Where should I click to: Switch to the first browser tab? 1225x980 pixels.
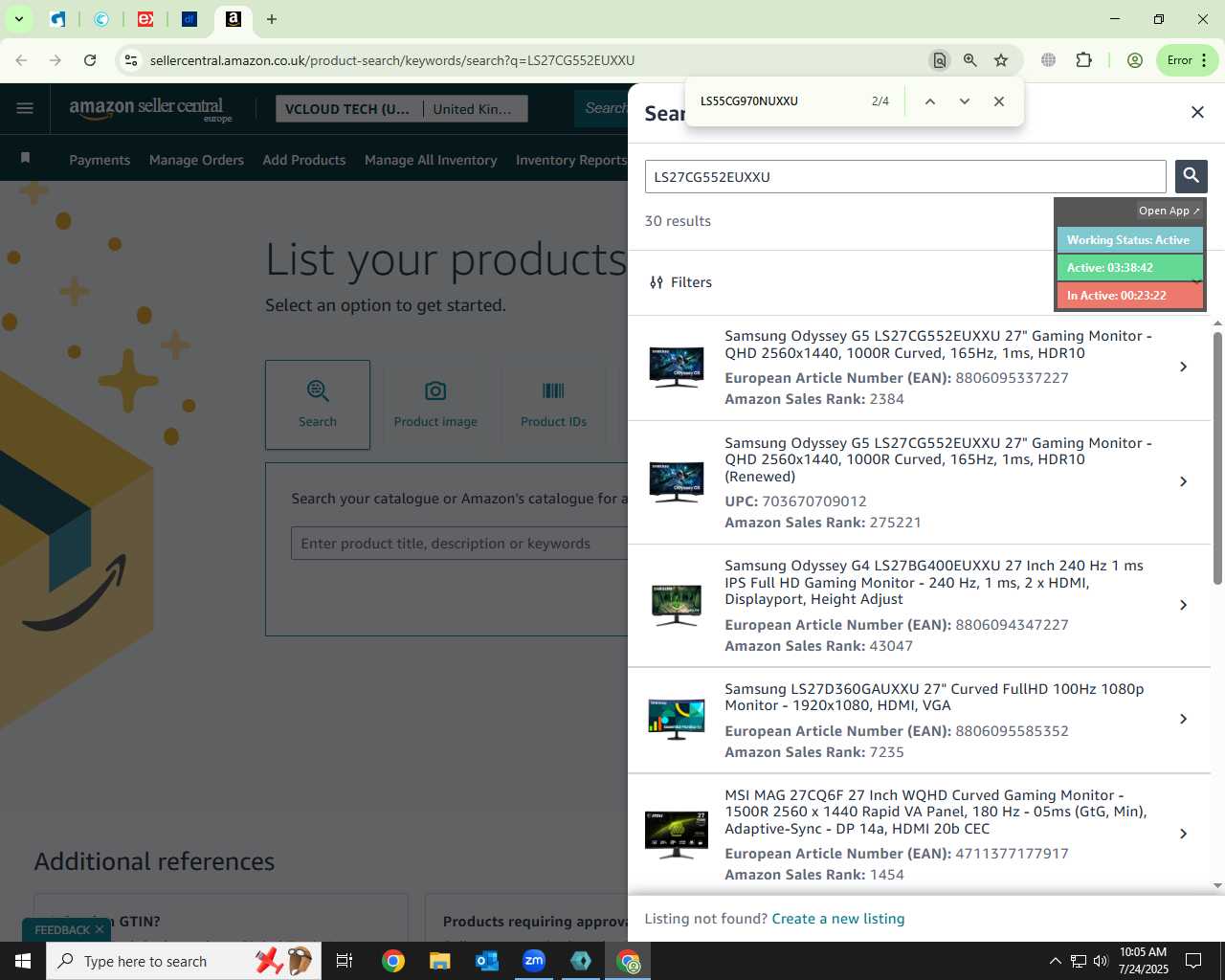pos(58,19)
